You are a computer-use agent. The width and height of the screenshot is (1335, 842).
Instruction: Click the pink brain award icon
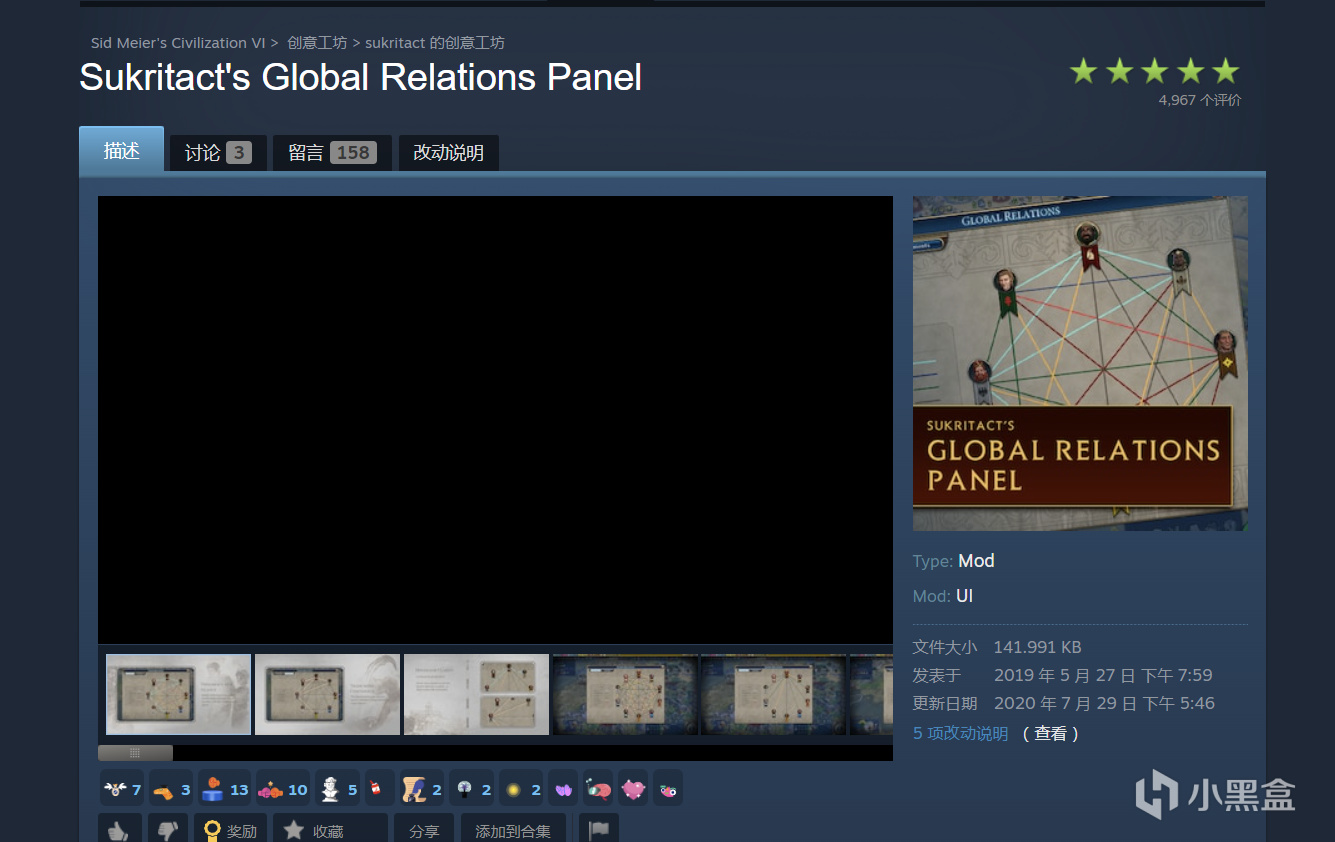pyautogui.click(x=598, y=790)
